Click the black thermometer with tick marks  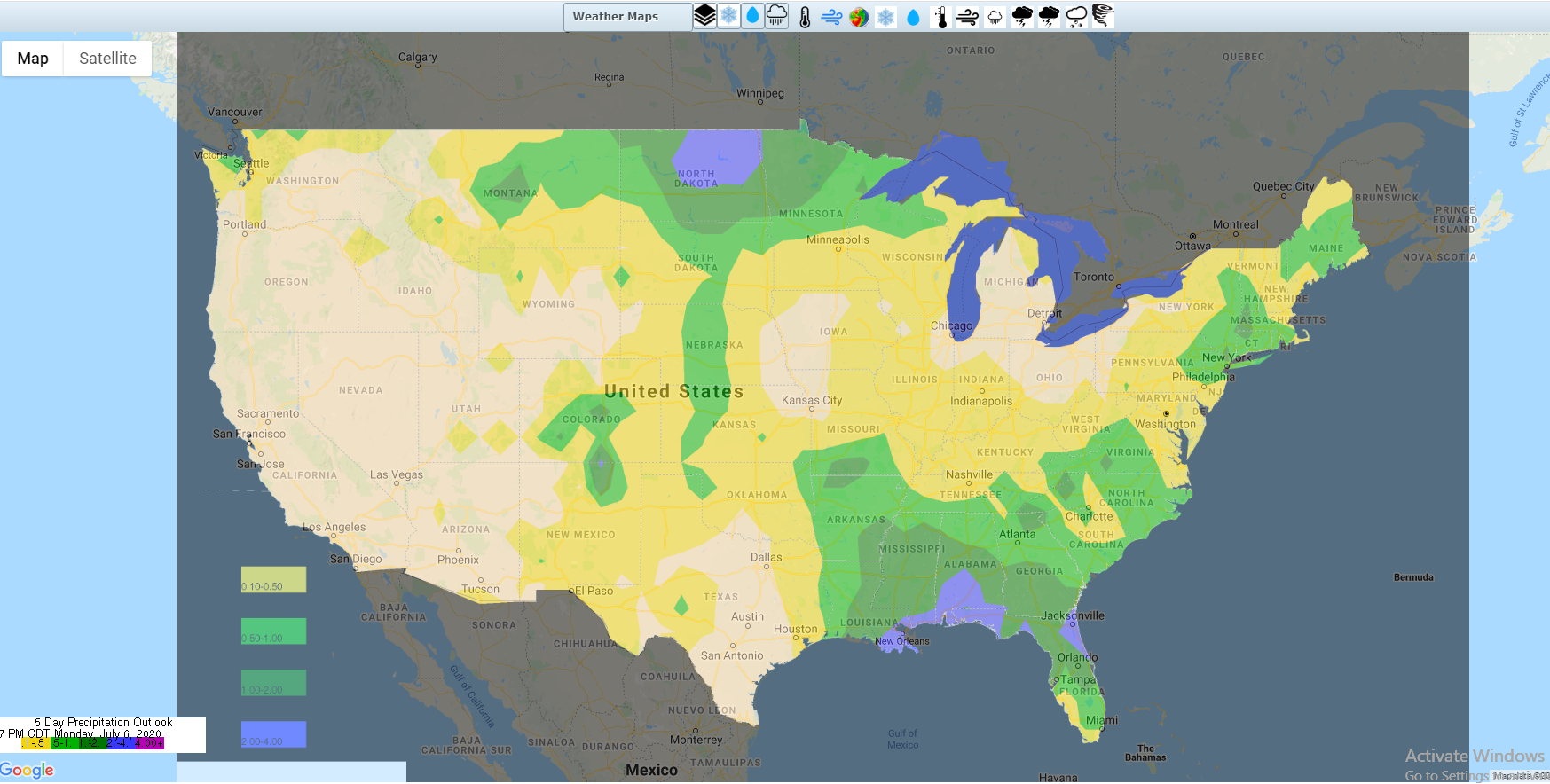[940, 17]
